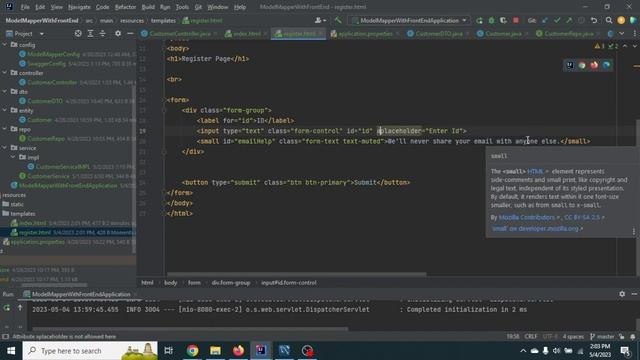Viewport: 640px width, 360px height.
Task: Open the File menu
Action: 25,7
